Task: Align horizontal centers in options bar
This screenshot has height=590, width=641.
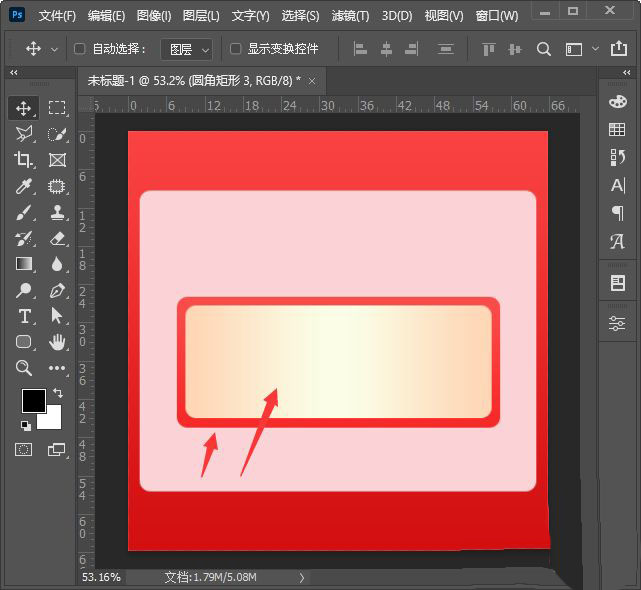Action: click(386, 49)
